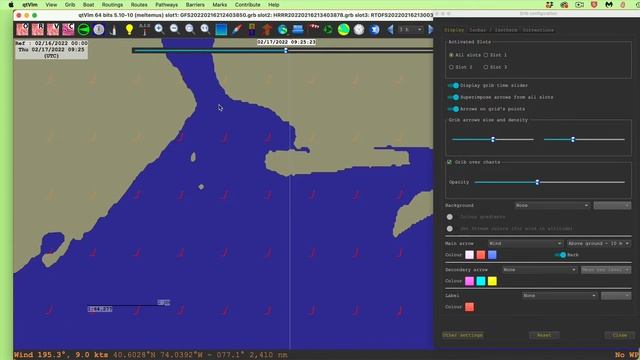
Task: Pick the white Main arrow colour swatch
Action: (469, 255)
